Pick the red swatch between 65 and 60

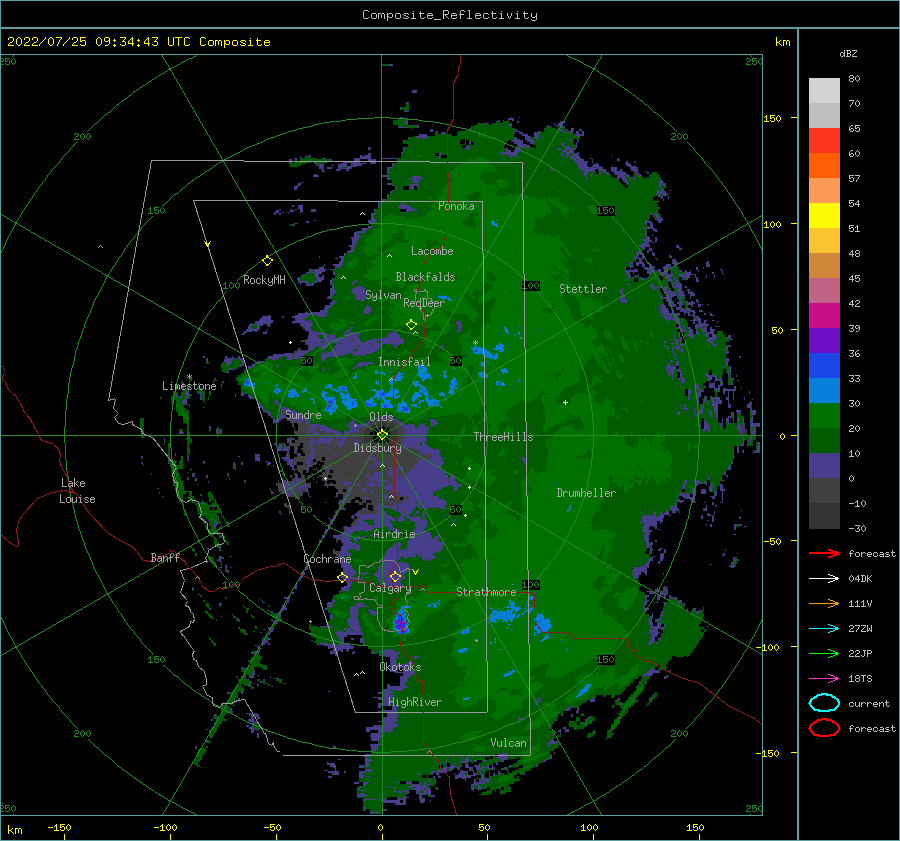click(x=824, y=141)
